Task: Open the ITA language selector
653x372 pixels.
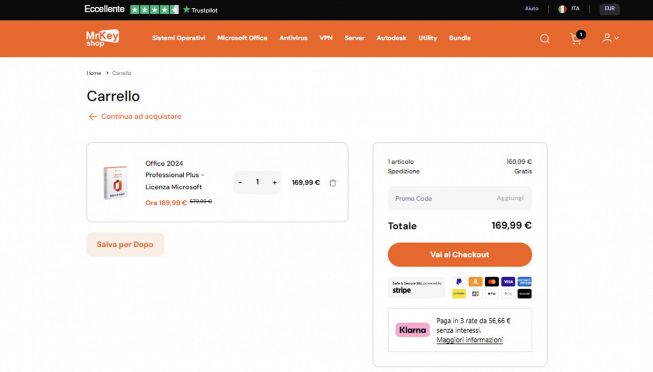Action: coord(575,8)
